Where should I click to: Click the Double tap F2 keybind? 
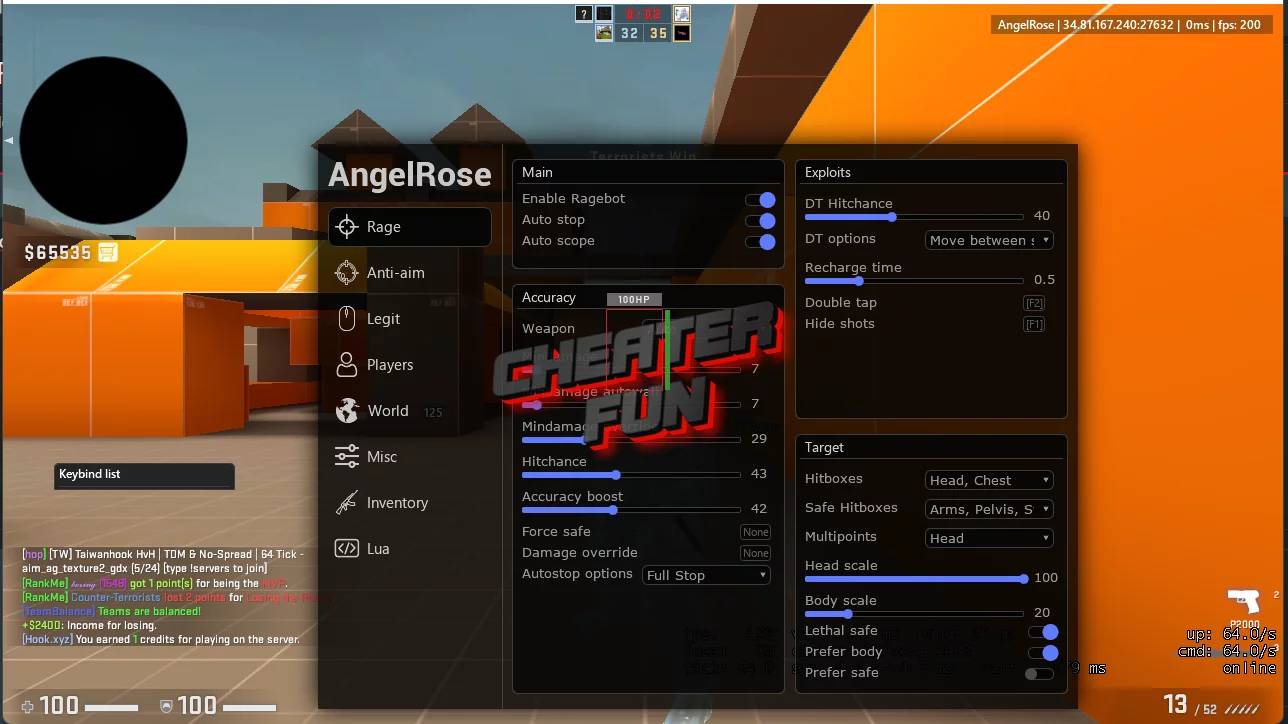click(1034, 302)
